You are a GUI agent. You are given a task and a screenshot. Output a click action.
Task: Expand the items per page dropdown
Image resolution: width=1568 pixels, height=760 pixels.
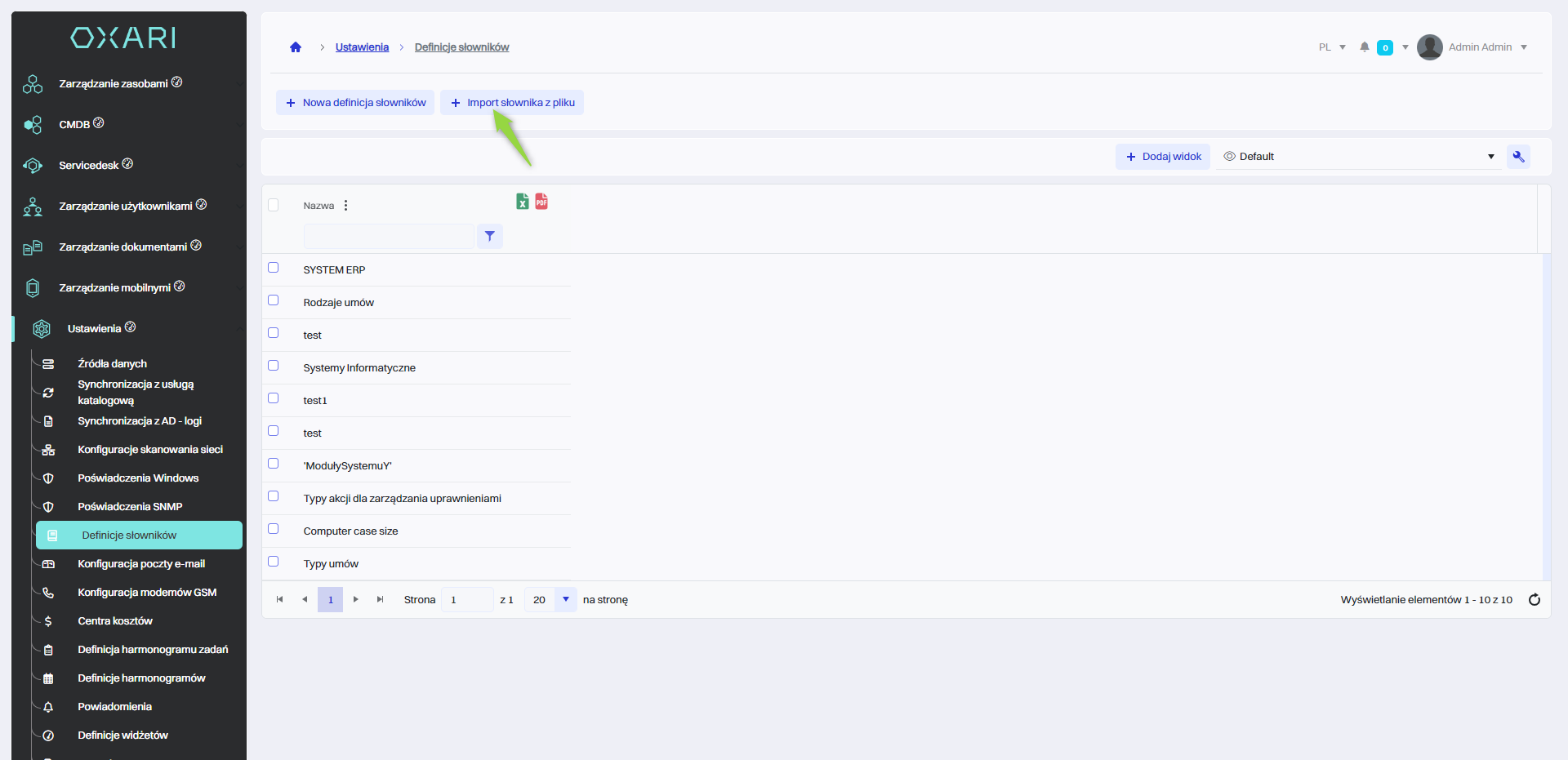click(565, 600)
